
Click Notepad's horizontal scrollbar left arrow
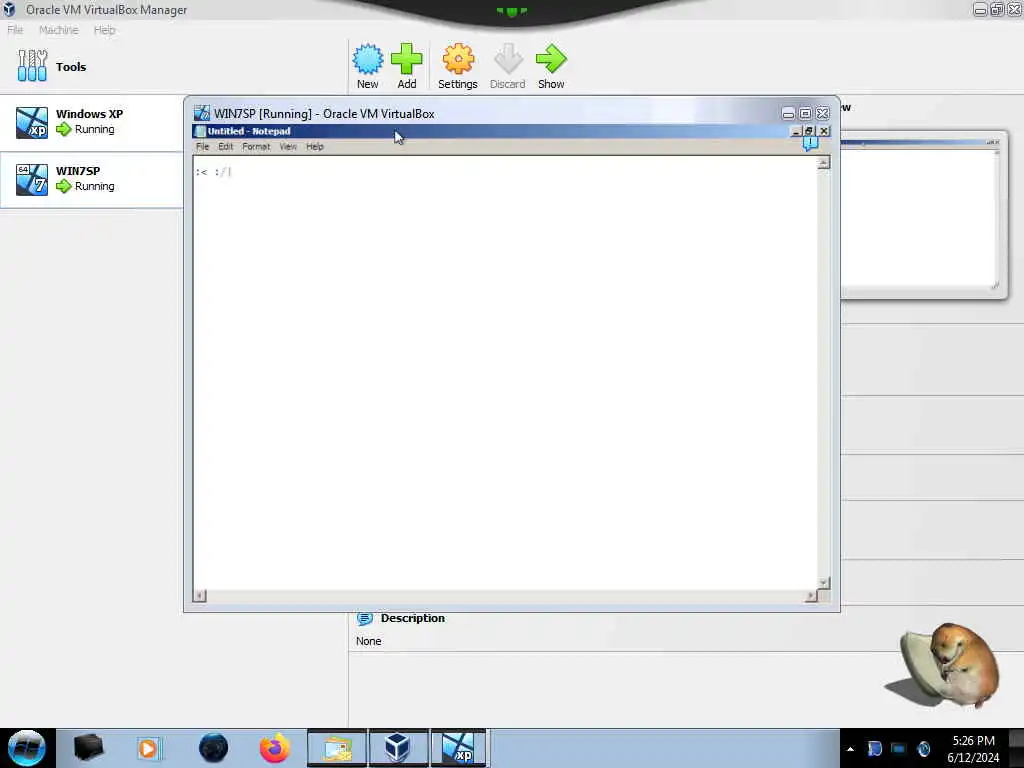(200, 596)
